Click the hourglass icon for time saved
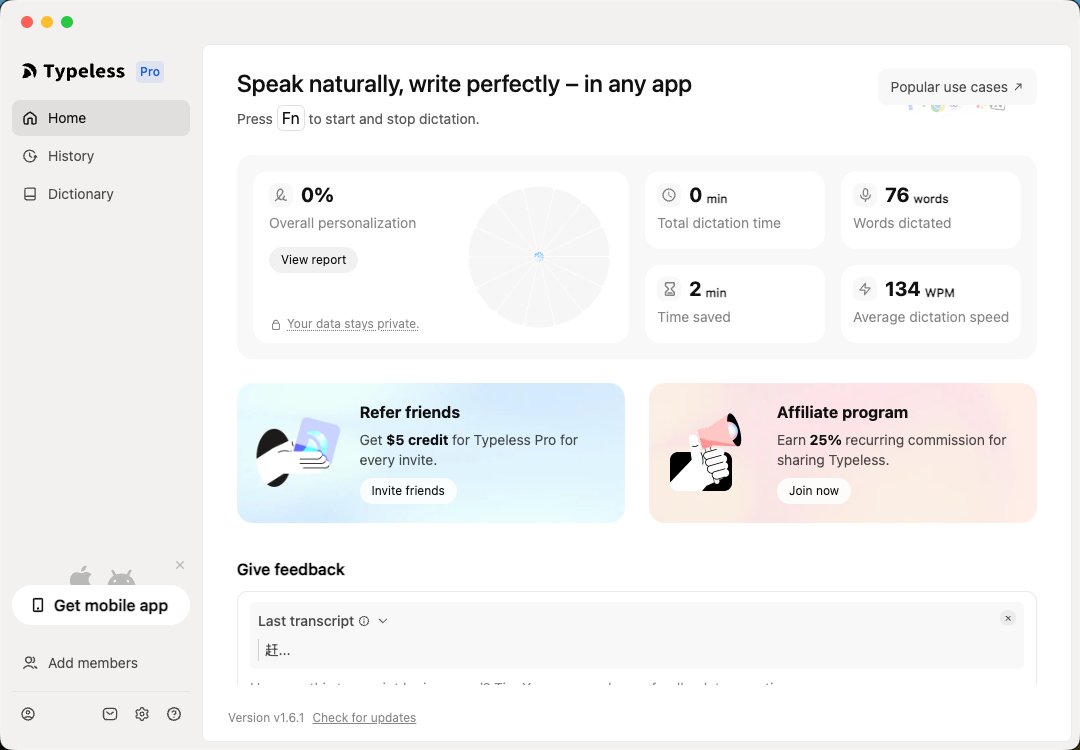1080x750 pixels. pos(669,289)
